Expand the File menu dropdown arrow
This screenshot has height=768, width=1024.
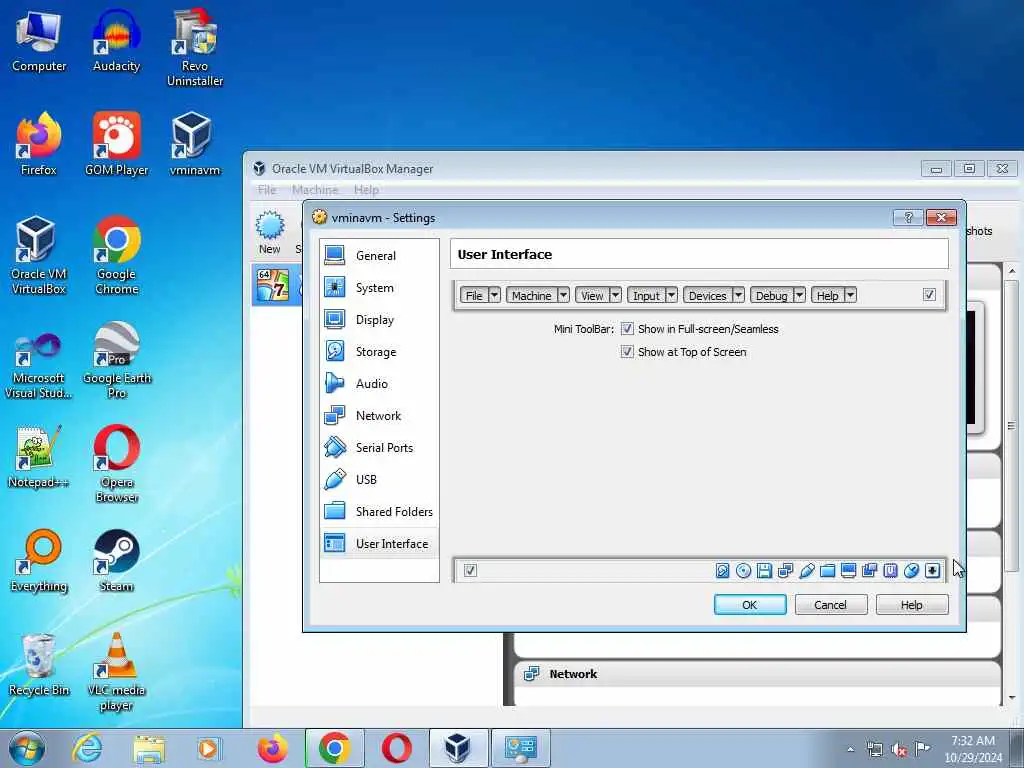494,295
